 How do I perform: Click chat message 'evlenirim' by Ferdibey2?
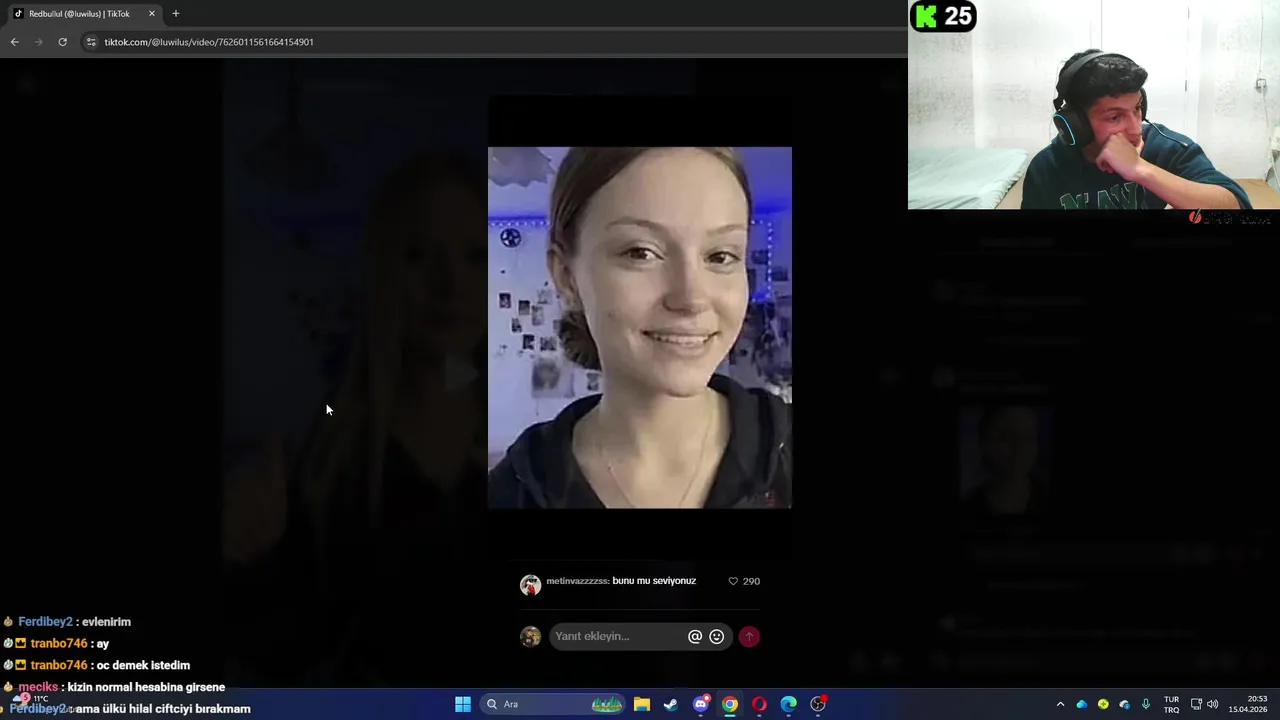106,622
